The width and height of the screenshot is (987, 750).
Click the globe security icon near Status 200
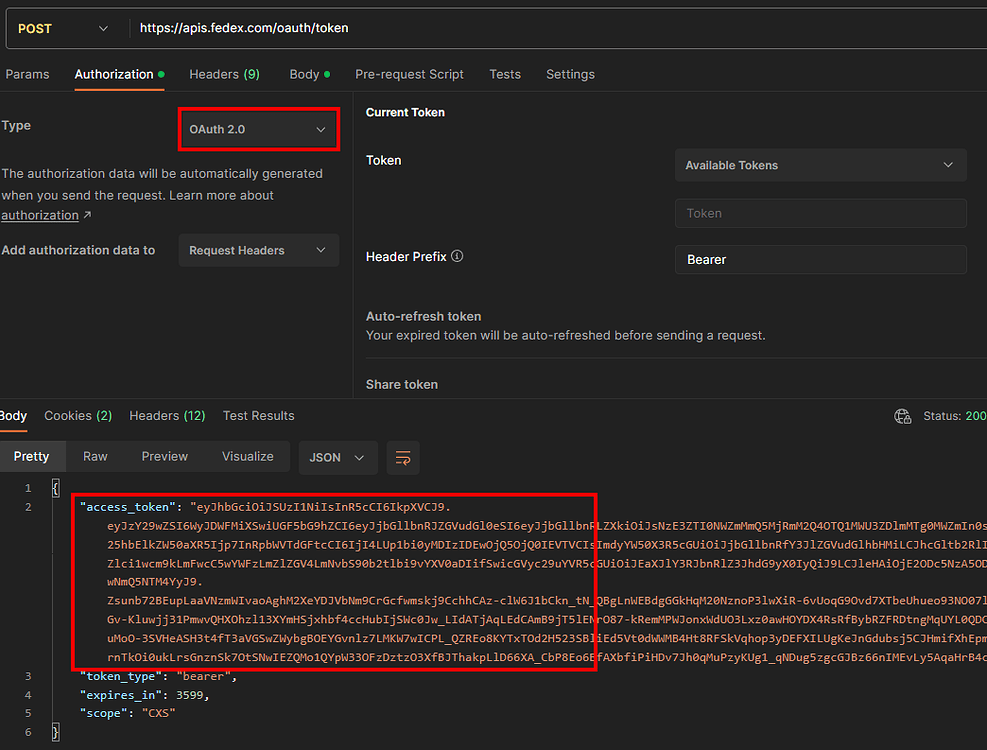point(902,415)
